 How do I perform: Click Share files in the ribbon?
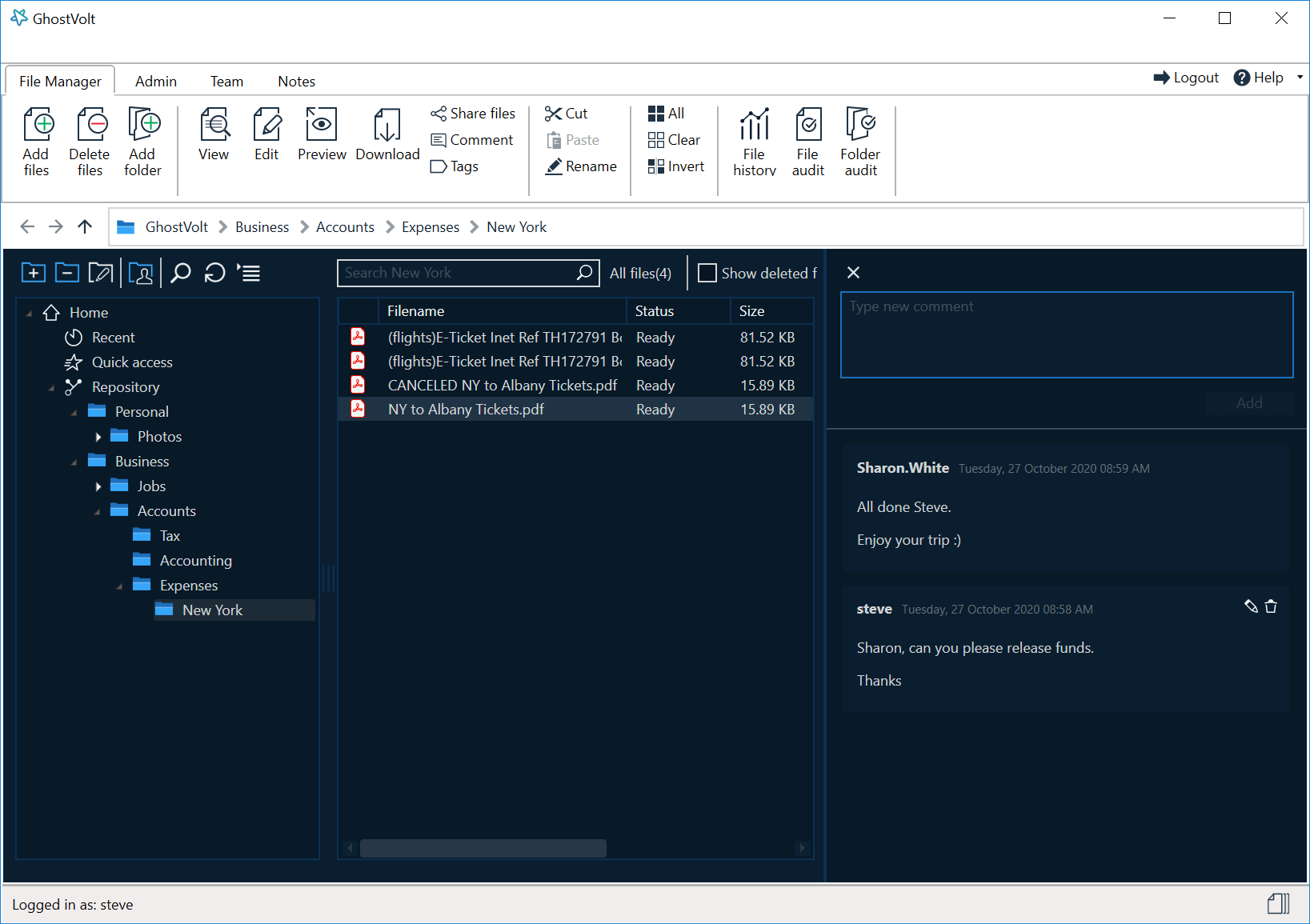473,114
